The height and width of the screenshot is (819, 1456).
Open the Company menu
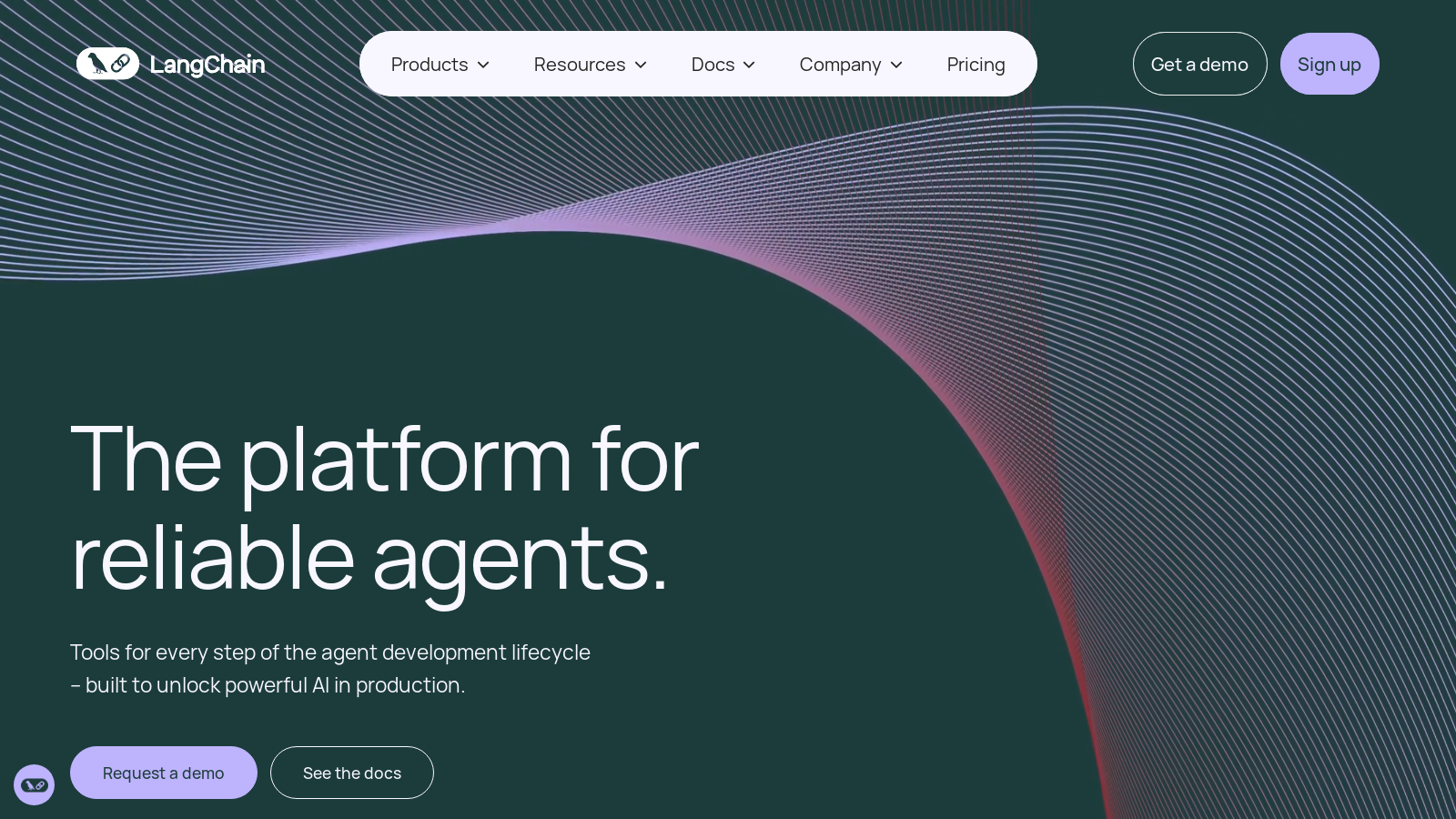pos(840,65)
